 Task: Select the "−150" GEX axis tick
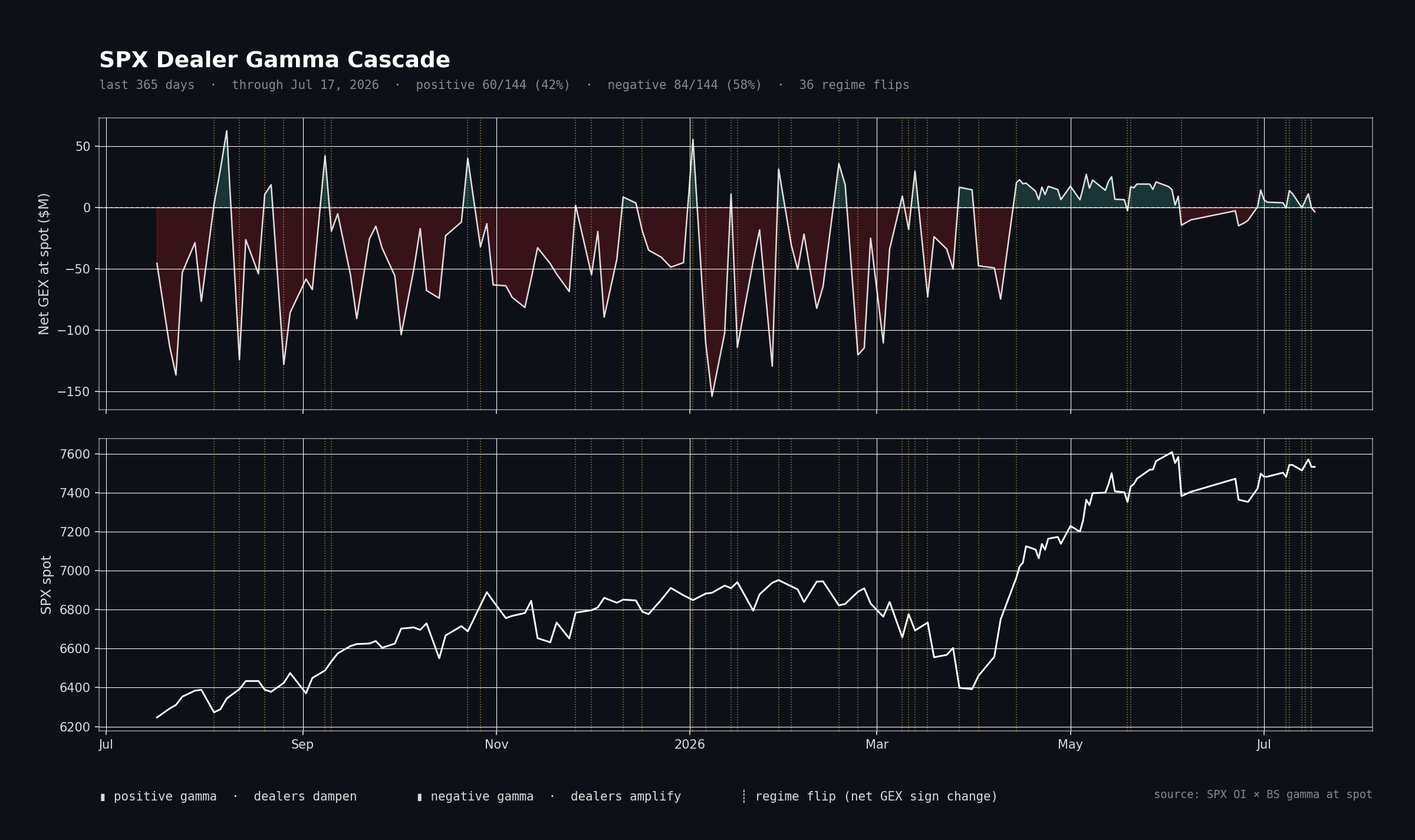[74, 392]
